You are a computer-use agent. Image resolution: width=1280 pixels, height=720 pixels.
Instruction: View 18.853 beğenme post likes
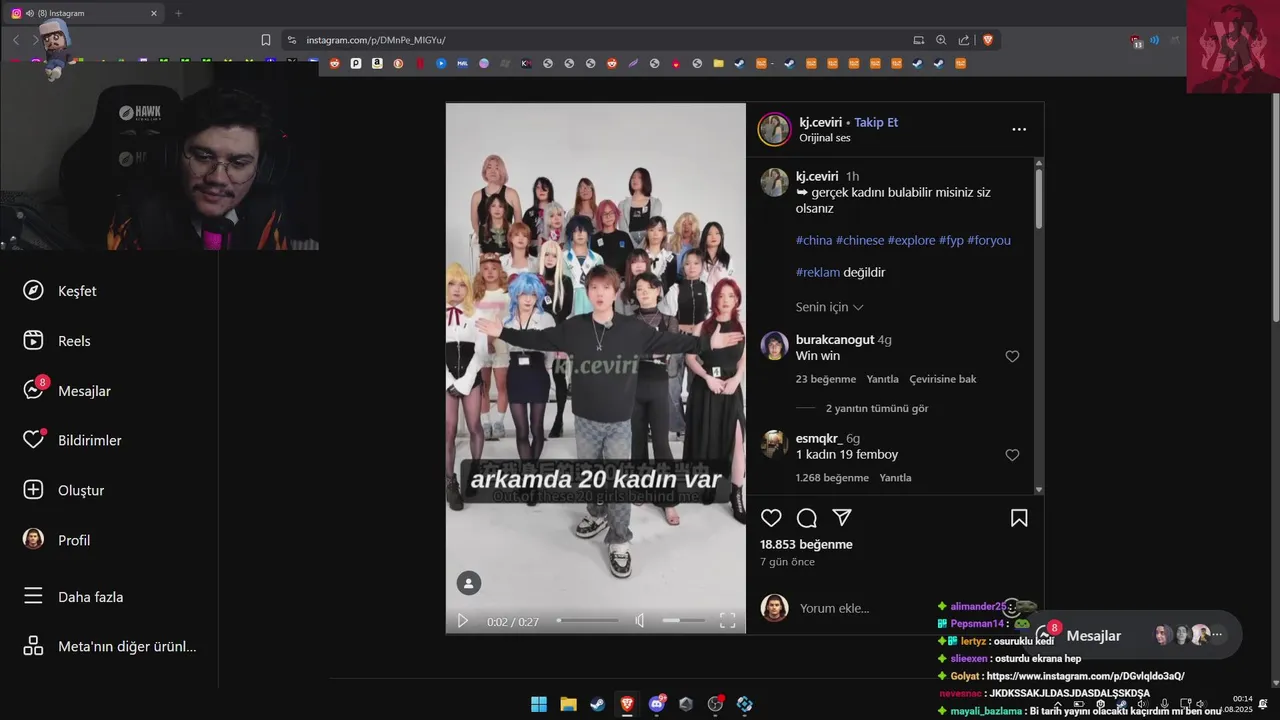coord(806,544)
